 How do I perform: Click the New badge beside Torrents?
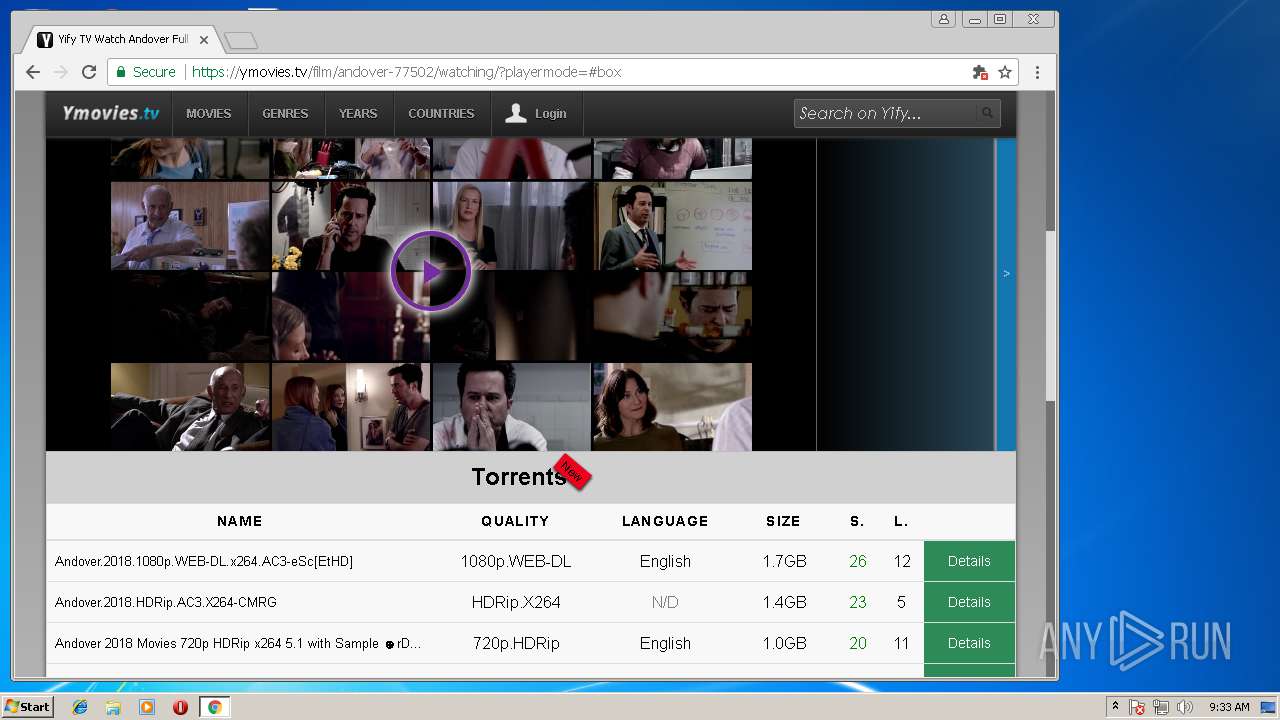pyautogui.click(x=572, y=471)
